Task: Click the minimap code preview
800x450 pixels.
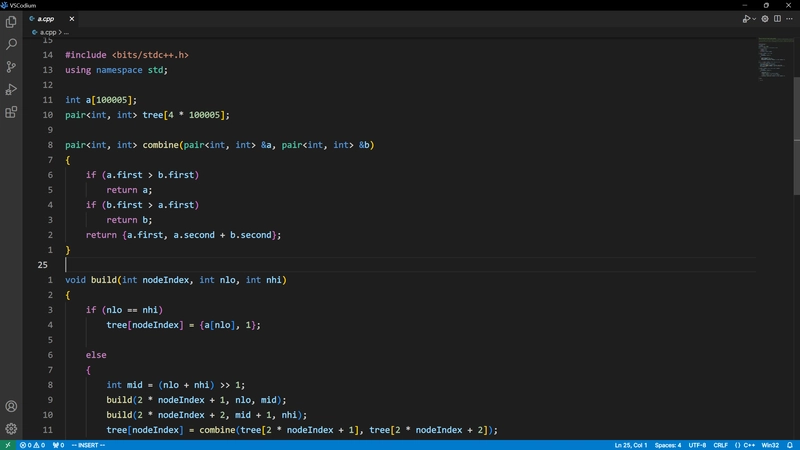Action: 773,60
